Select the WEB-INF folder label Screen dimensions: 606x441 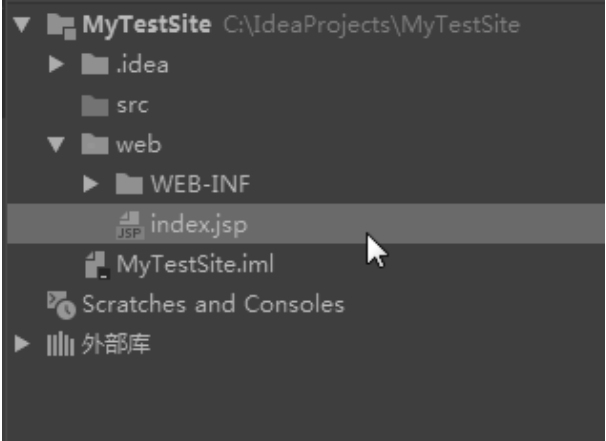click(200, 184)
